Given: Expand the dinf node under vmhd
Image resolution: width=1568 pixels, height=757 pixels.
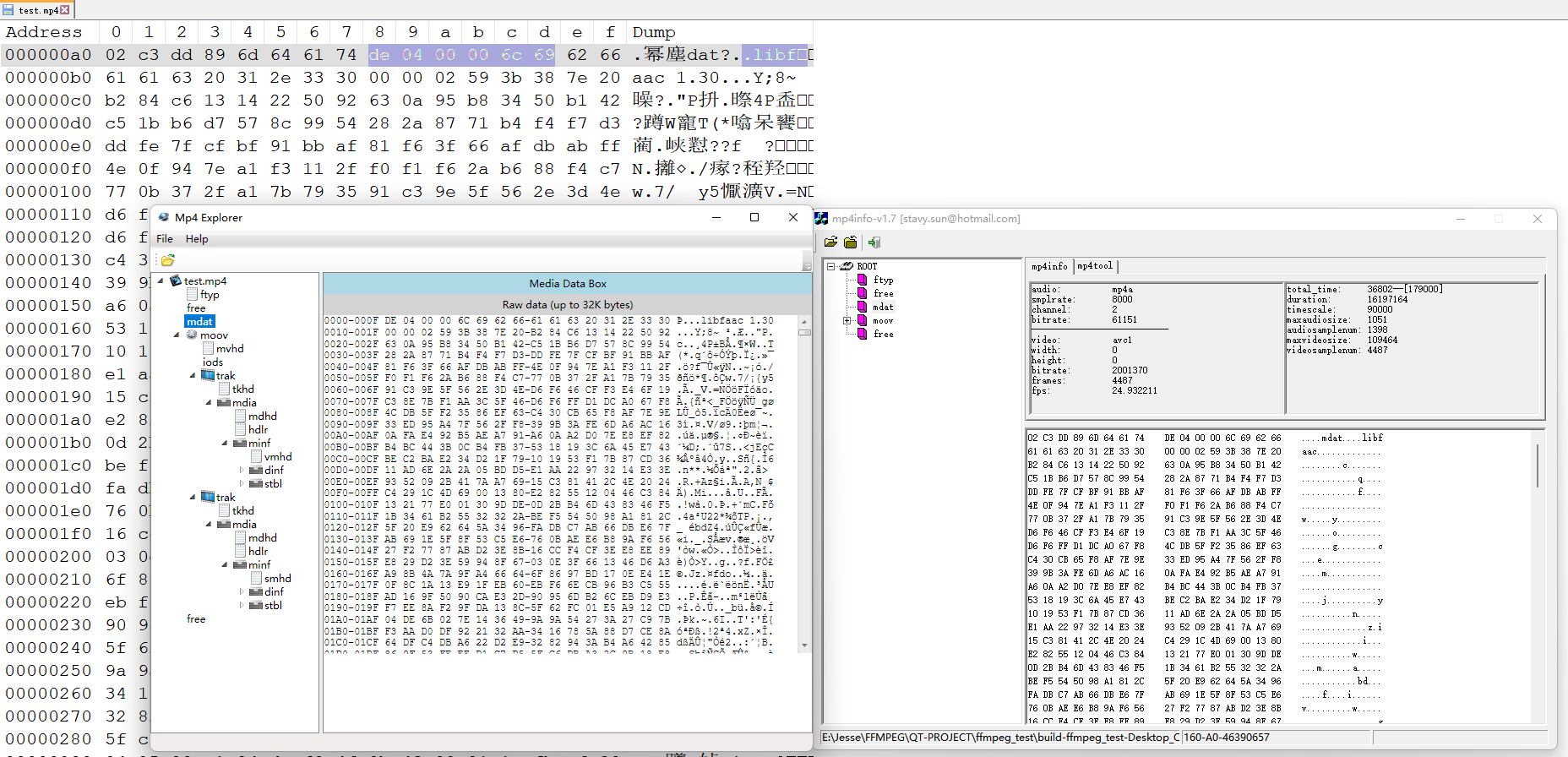Looking at the screenshot, I should click(242, 470).
